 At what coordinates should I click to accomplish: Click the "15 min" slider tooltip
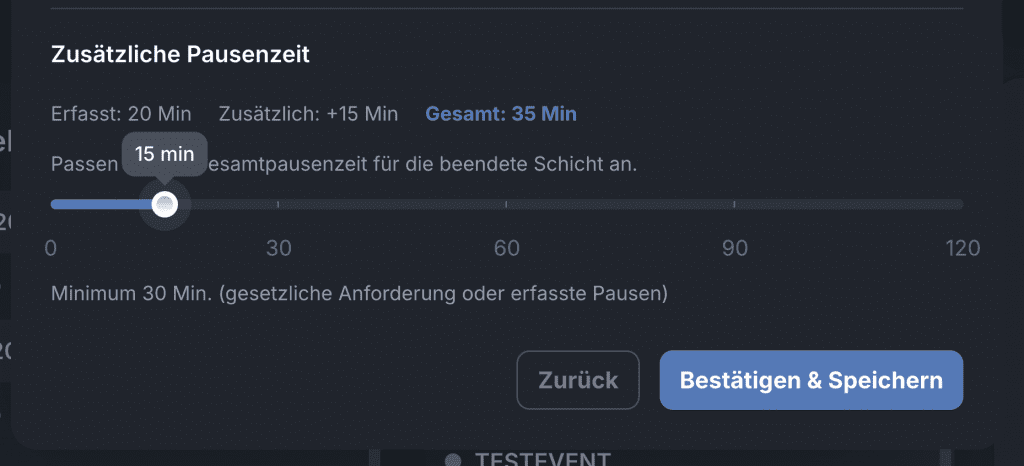(165, 155)
